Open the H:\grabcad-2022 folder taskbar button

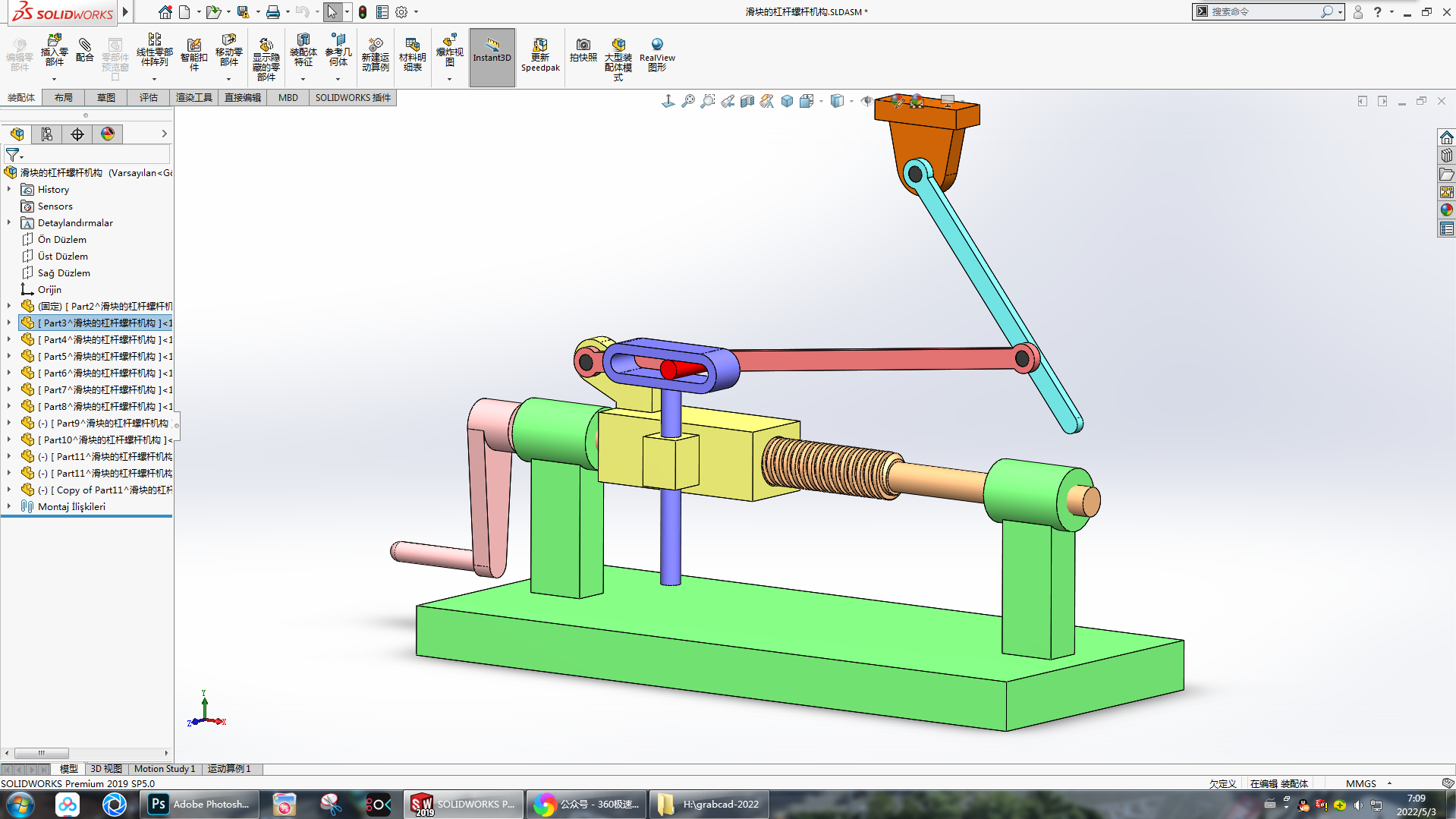click(x=709, y=805)
